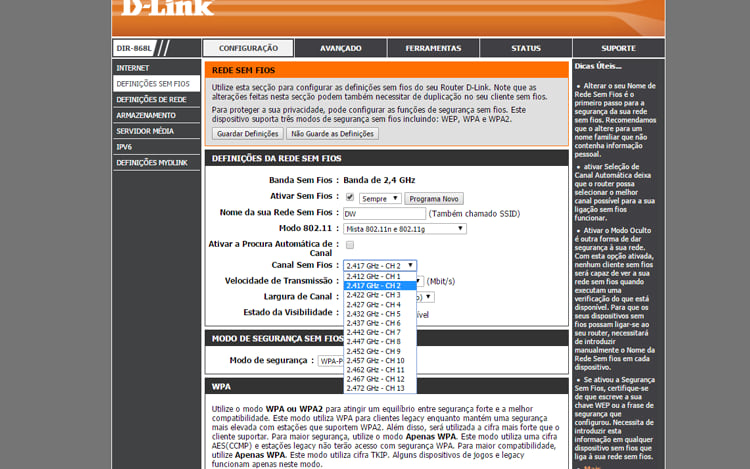Click the Guardar Definições button

tap(247, 133)
